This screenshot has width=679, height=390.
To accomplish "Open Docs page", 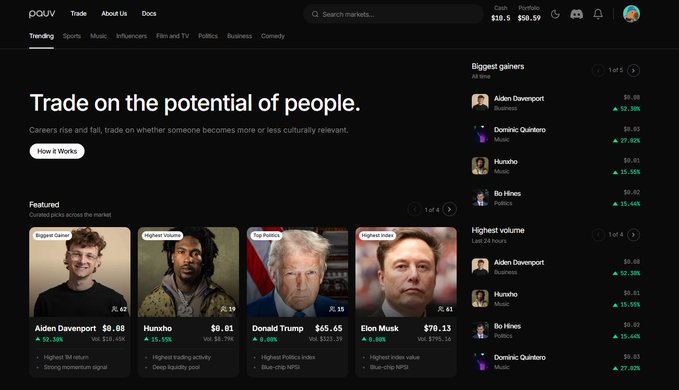I will coord(149,14).
